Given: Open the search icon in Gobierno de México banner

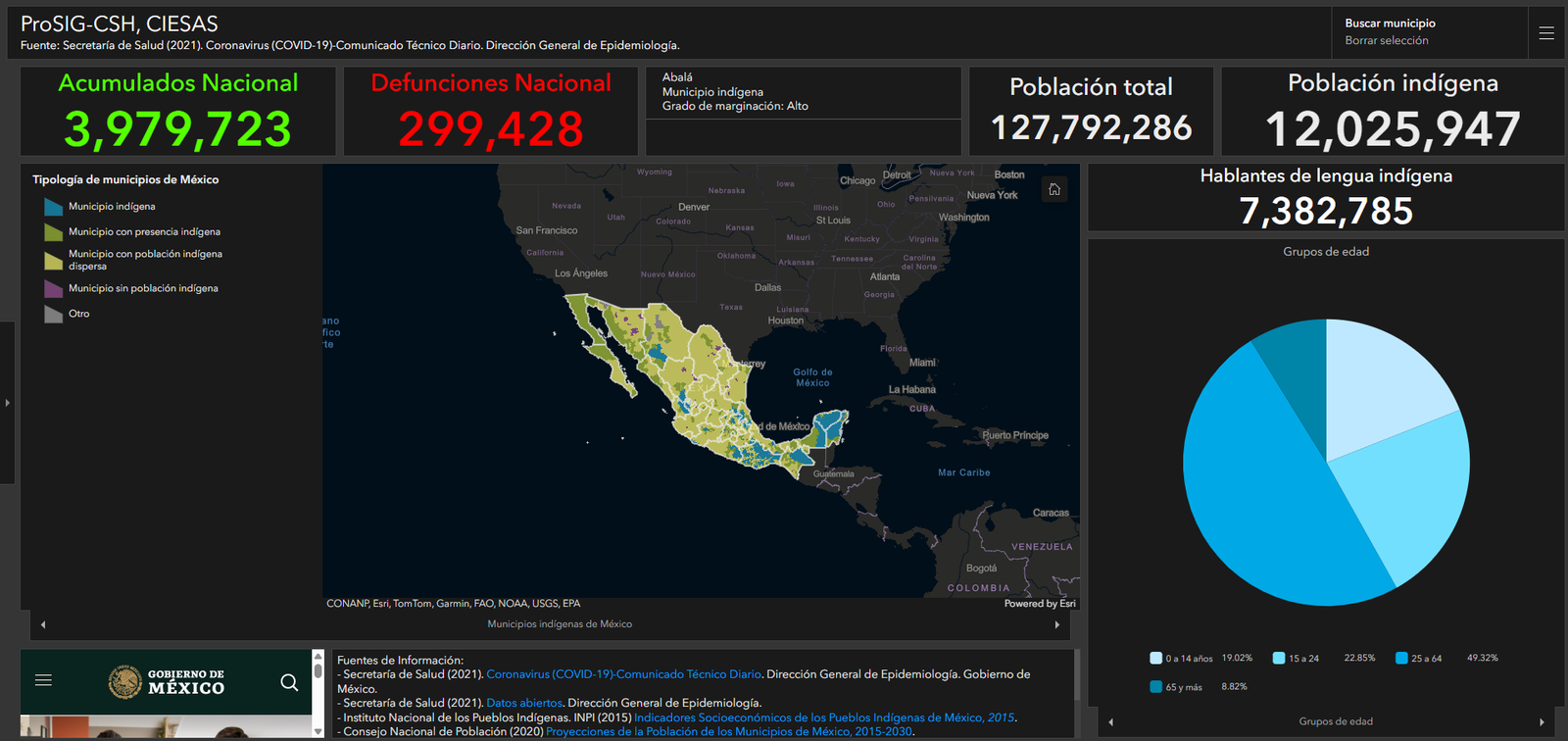Looking at the screenshot, I should 289,682.
